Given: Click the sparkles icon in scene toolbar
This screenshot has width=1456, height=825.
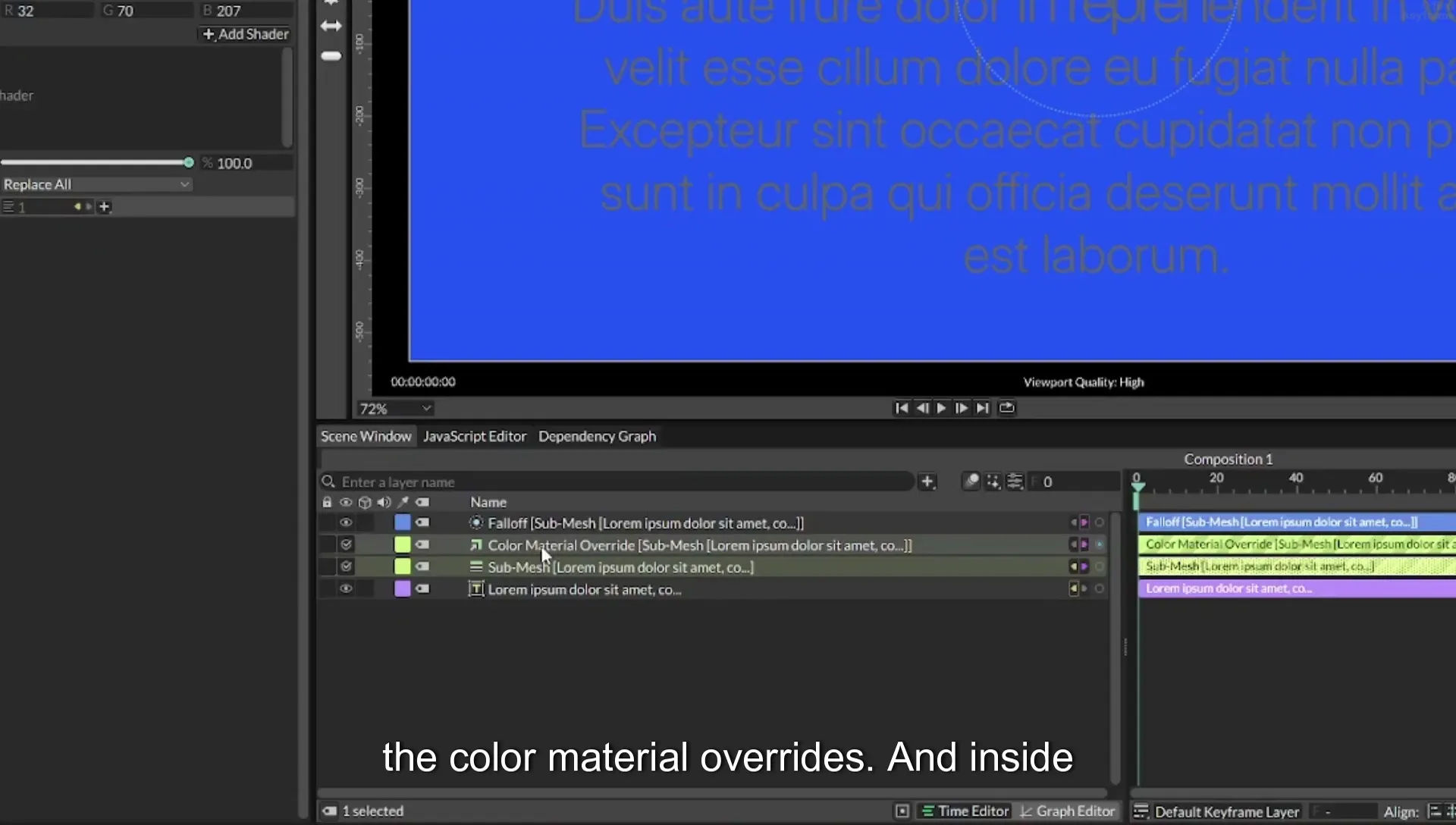Looking at the screenshot, I should [993, 482].
